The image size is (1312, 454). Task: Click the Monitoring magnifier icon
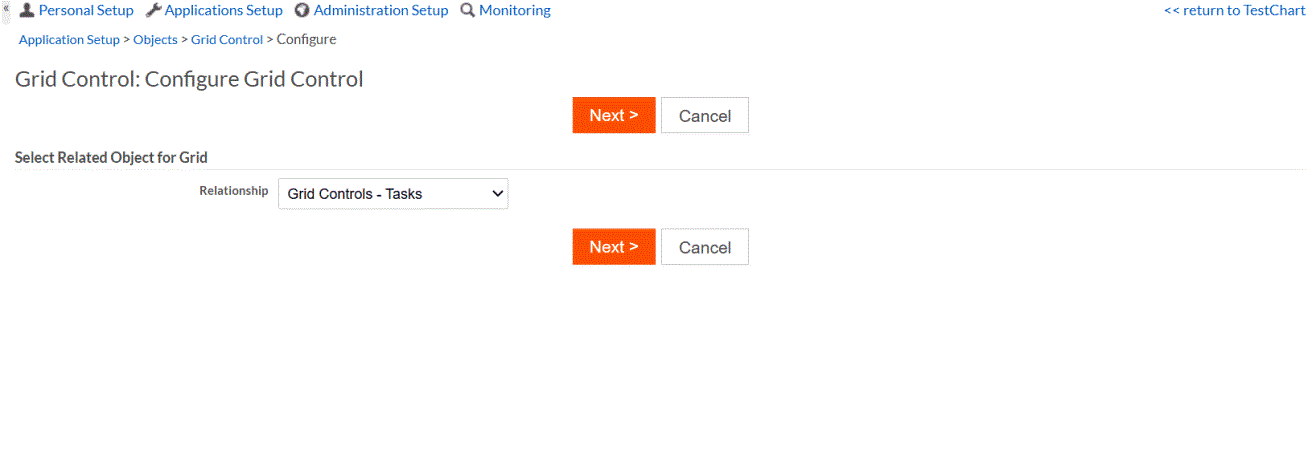coord(467,10)
